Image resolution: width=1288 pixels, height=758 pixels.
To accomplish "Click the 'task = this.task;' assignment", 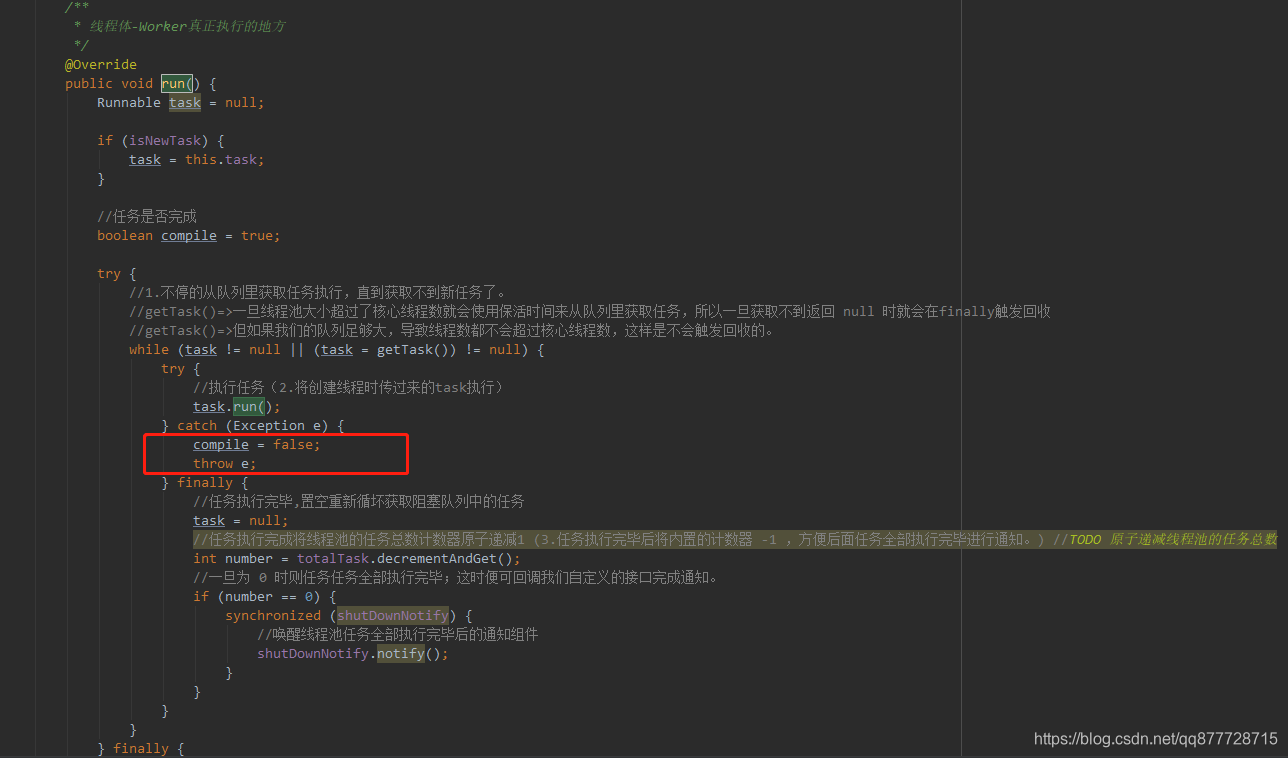I will click(x=197, y=159).
